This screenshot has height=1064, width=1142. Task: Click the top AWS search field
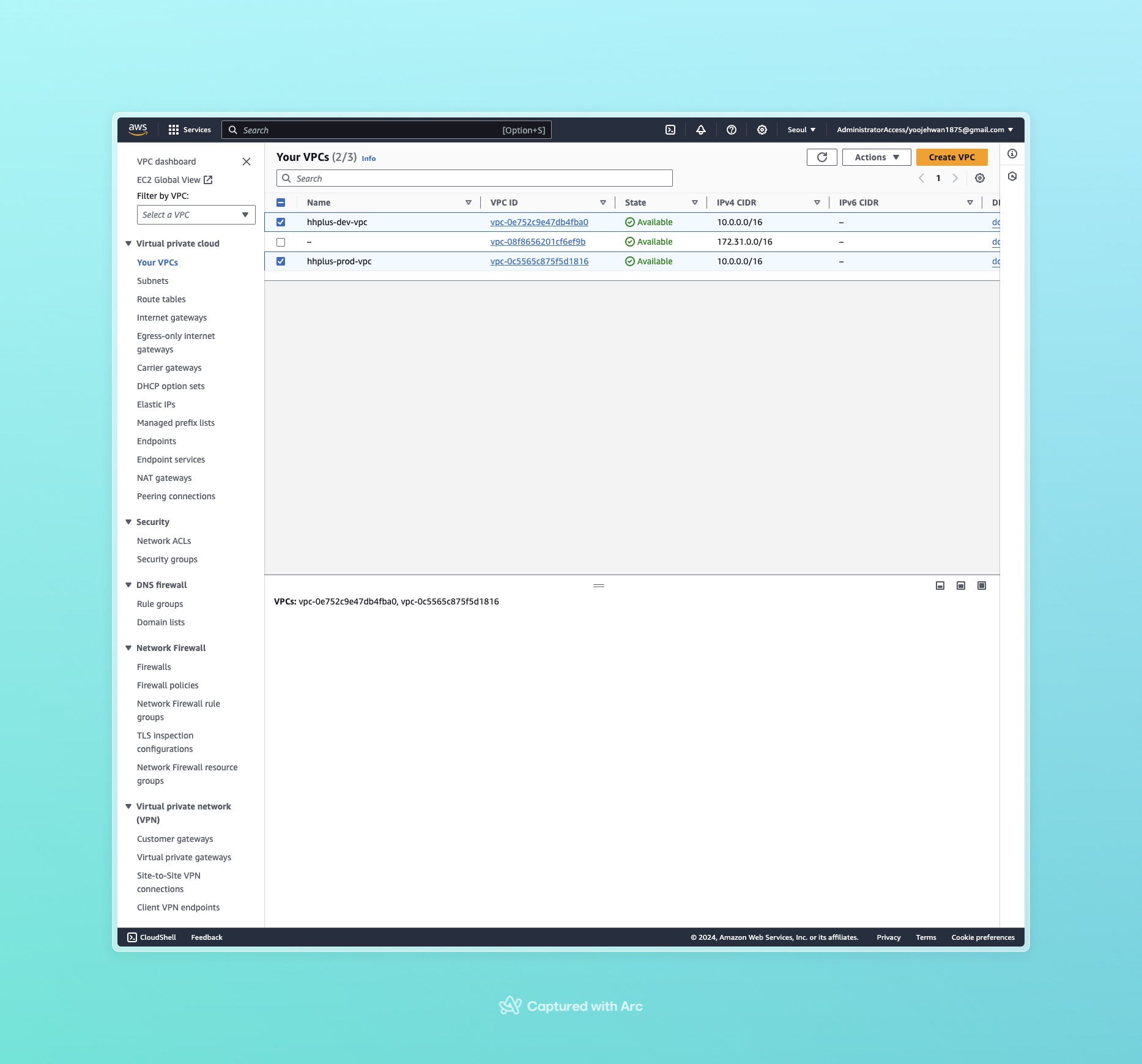click(387, 130)
